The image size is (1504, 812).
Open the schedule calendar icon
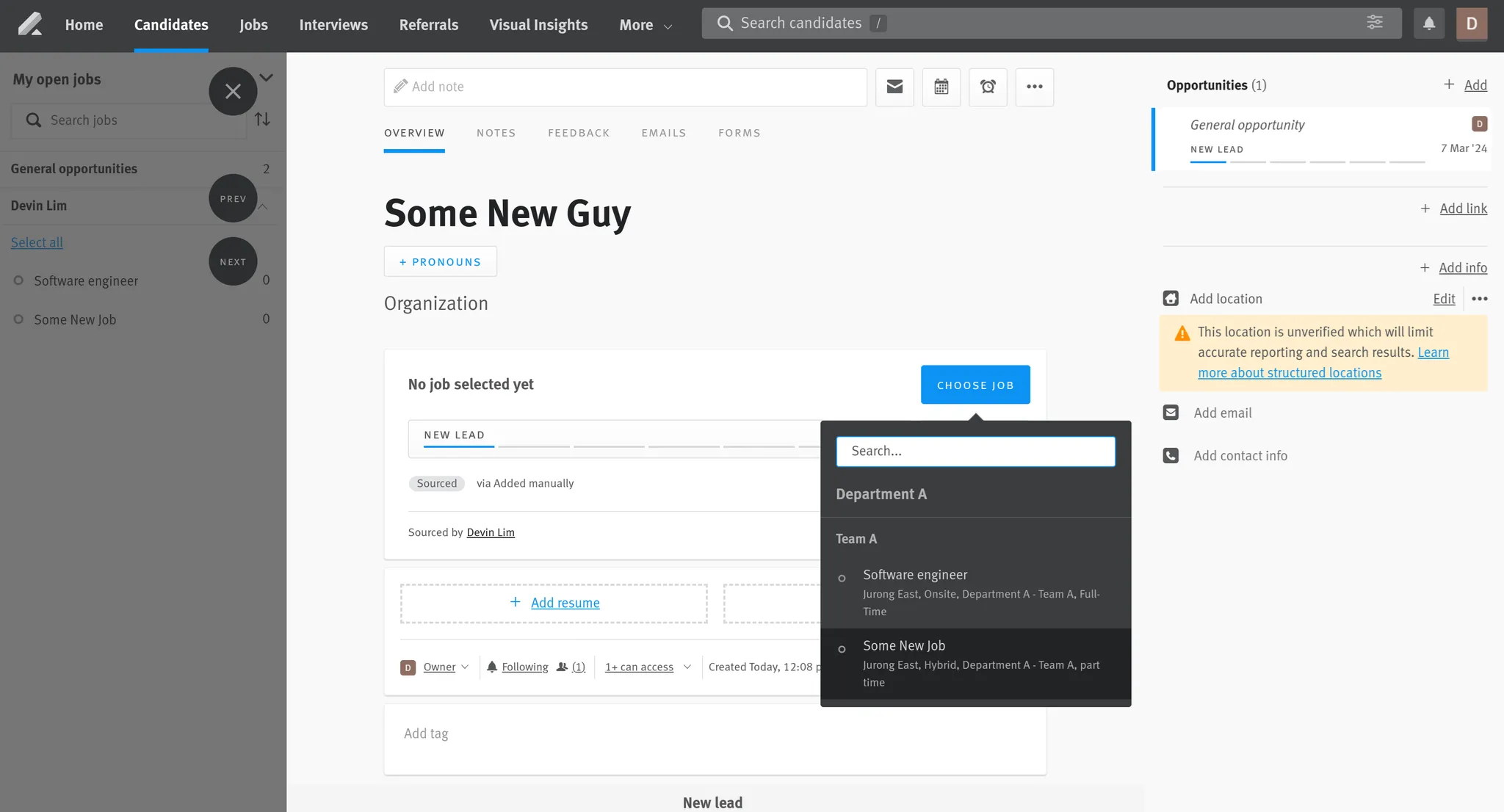[941, 87]
